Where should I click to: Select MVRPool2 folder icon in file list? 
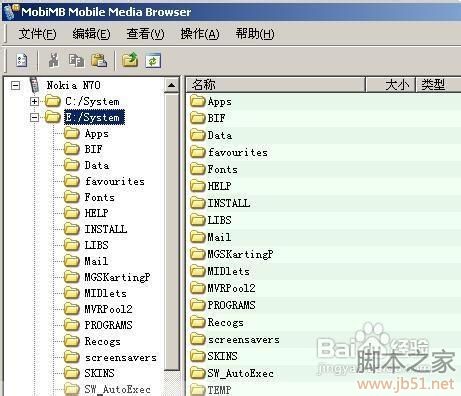pyautogui.click(x=197, y=288)
